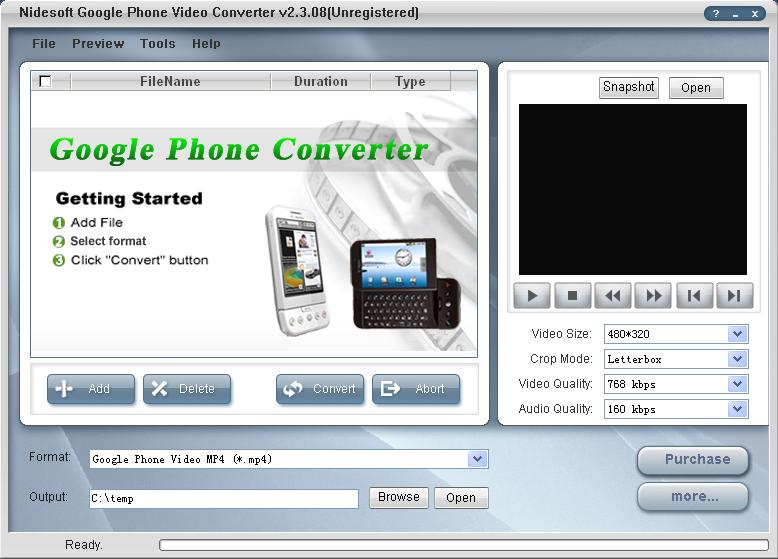Open the Format dropdown list
The width and height of the screenshot is (778, 559).
(477, 459)
